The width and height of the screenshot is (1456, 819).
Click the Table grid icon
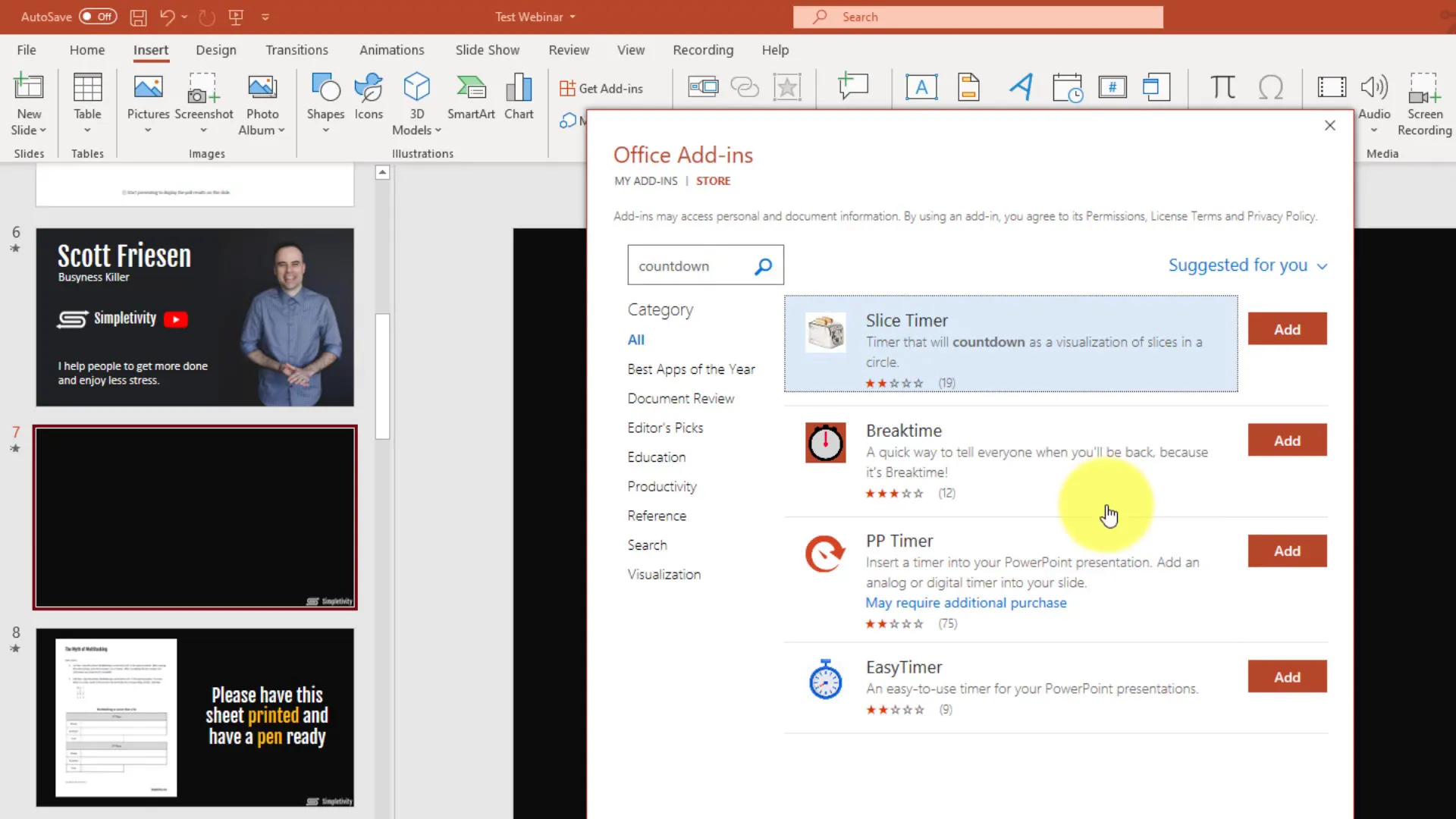(x=87, y=87)
